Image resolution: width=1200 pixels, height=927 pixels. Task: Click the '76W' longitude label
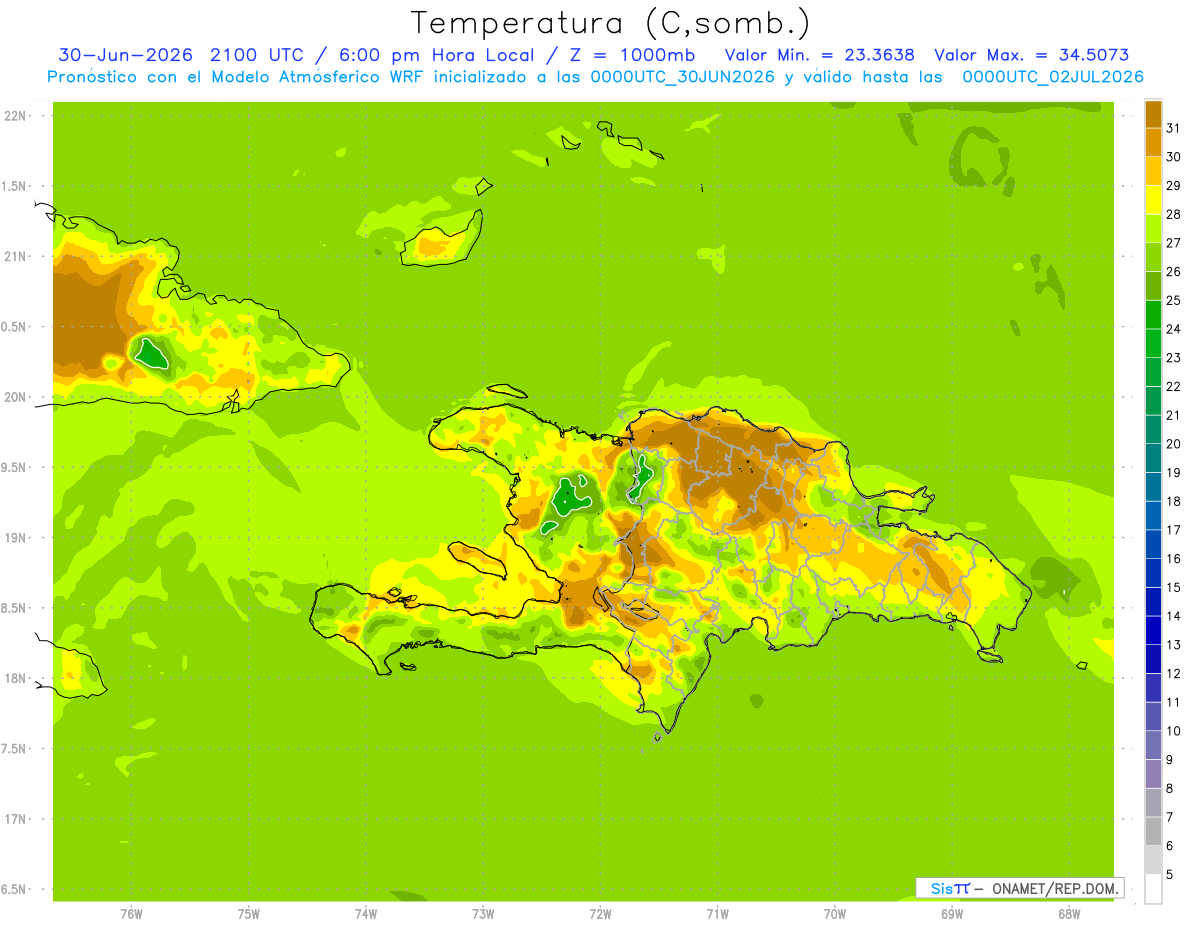click(131, 914)
